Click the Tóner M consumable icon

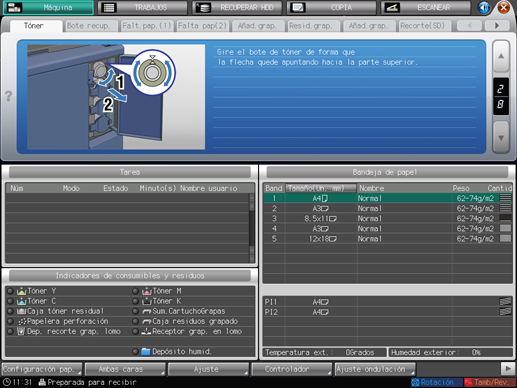147,291
